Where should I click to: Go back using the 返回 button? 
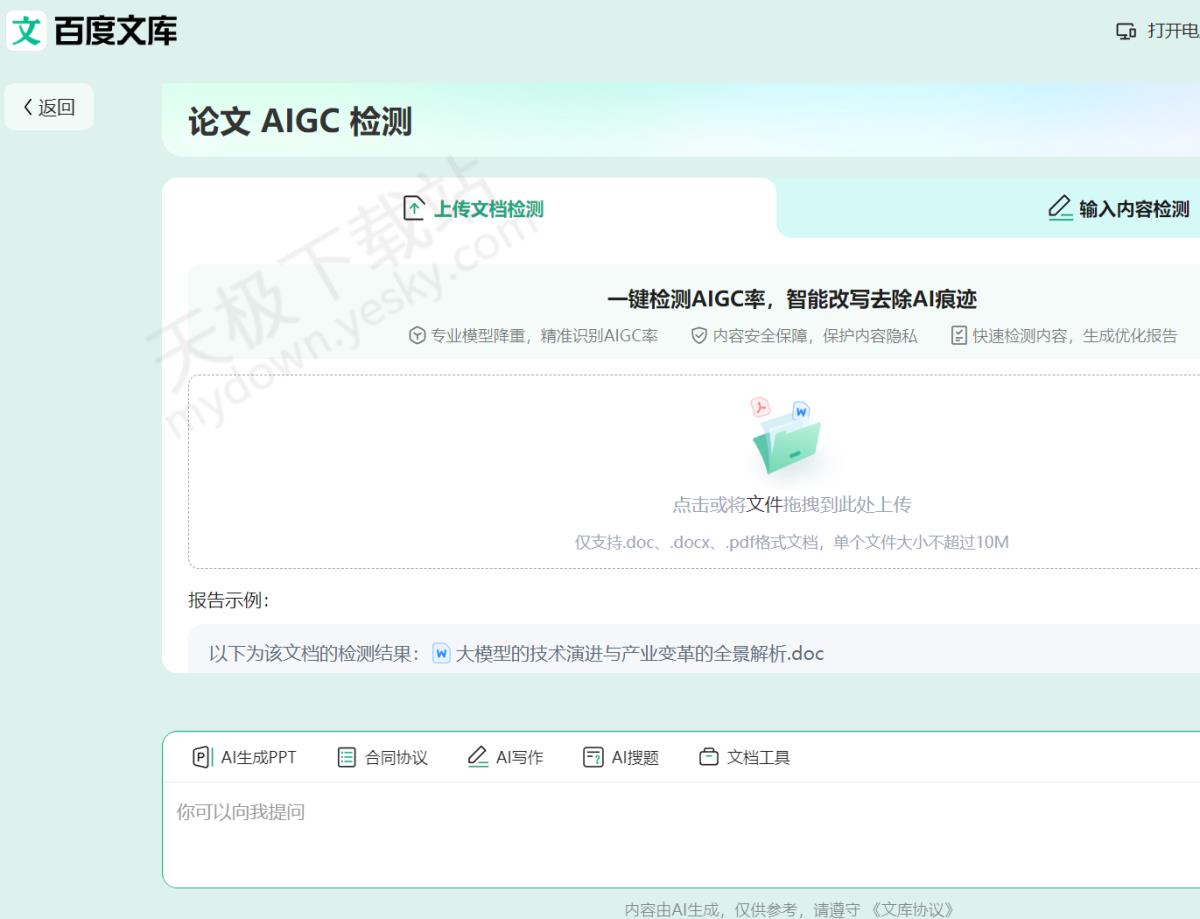[49, 107]
